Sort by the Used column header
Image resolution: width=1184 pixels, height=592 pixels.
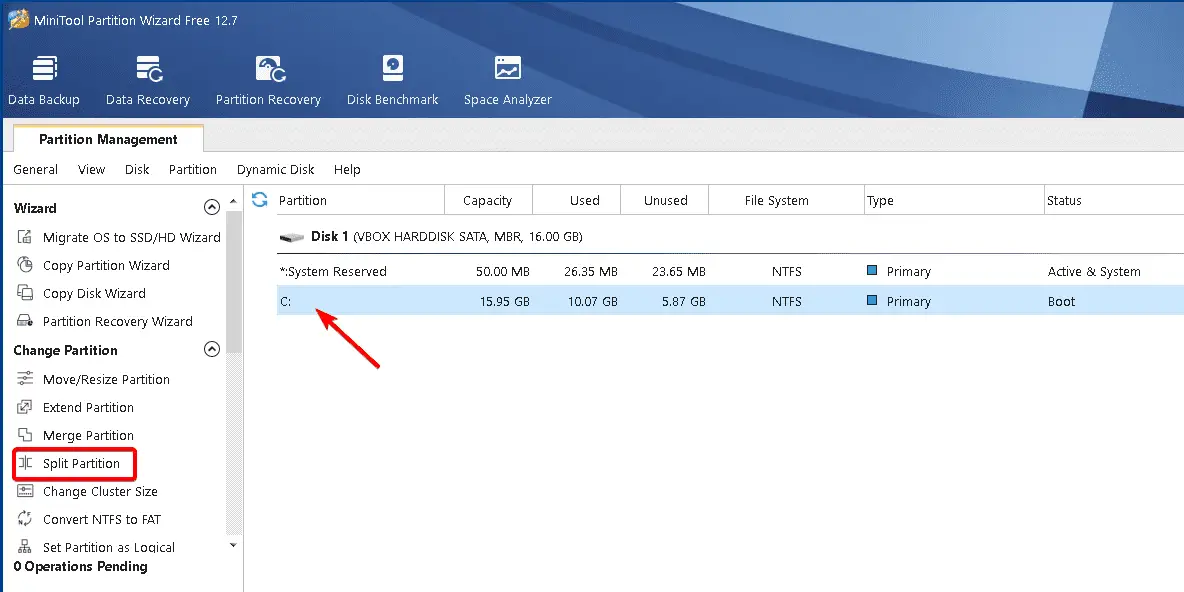tap(577, 200)
